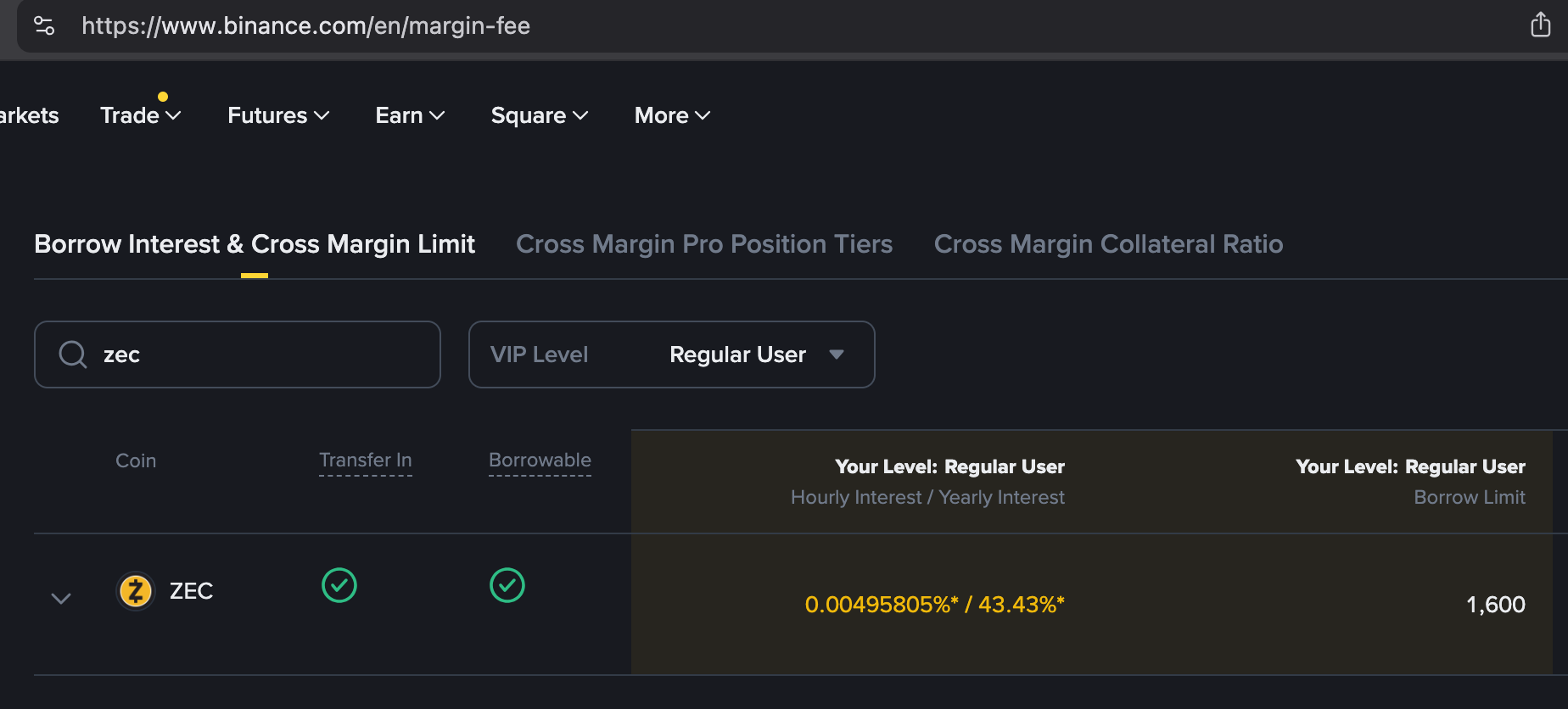Click the browser address bar URL
Screen dimensions: 1568x709
tap(305, 26)
